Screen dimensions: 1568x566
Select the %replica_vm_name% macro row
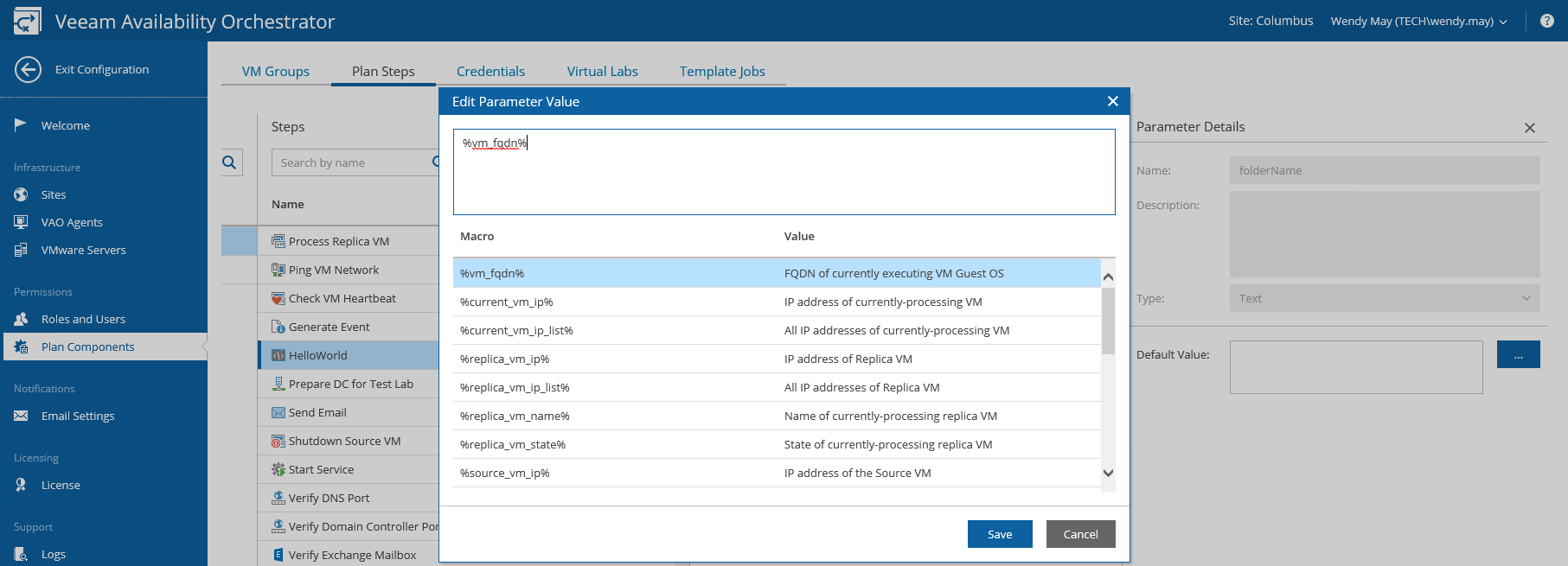tap(777, 416)
